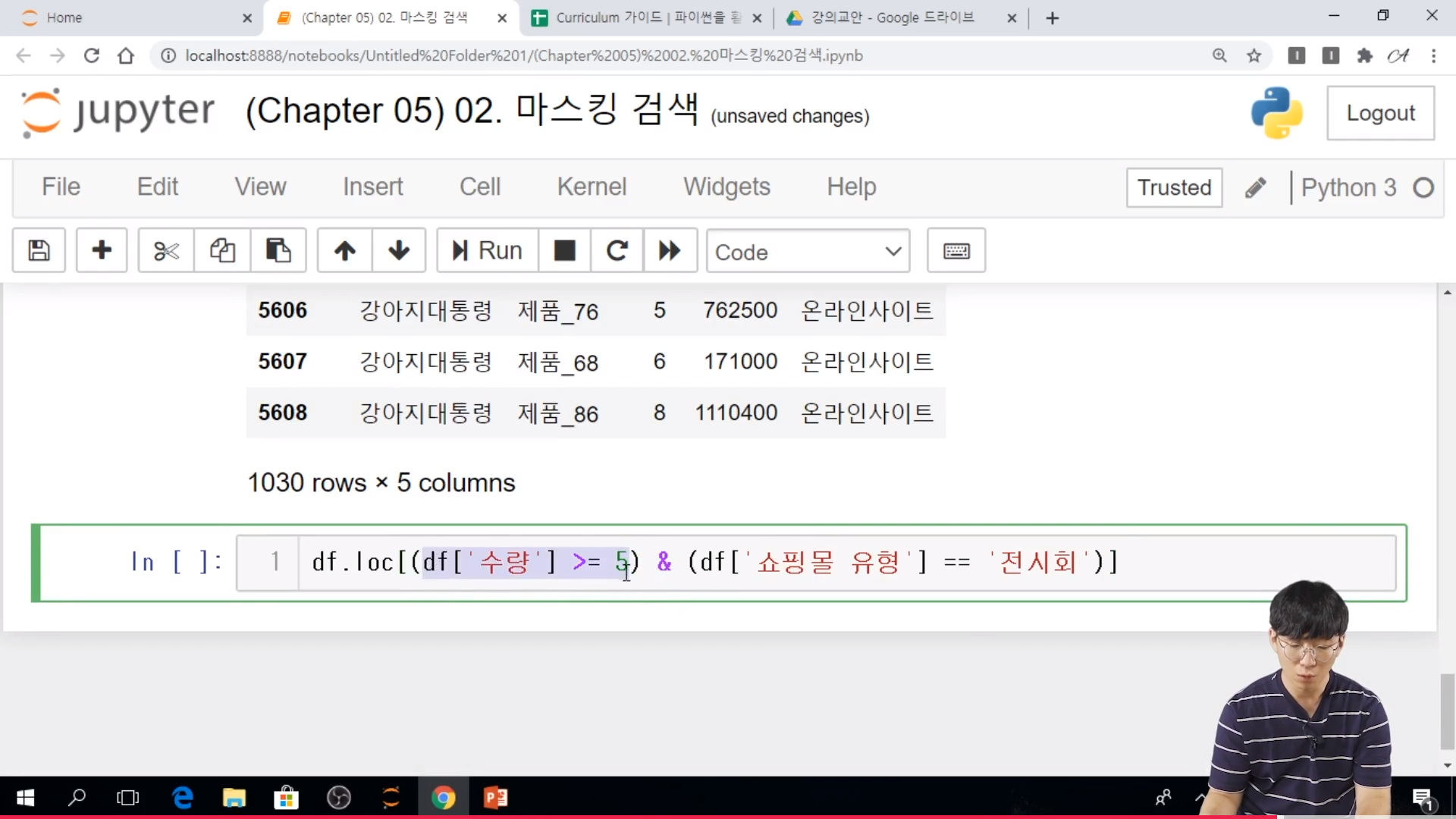The image size is (1456, 819).
Task: Open the Kernel menu
Action: coord(591,187)
